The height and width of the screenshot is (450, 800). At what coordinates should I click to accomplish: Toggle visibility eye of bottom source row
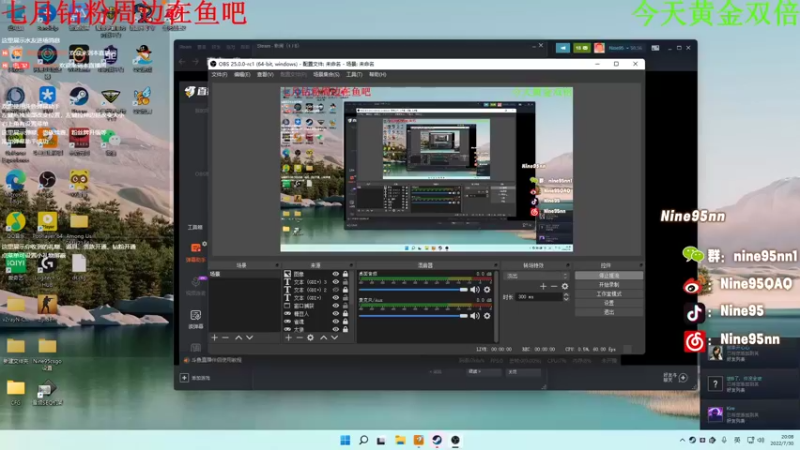336,330
